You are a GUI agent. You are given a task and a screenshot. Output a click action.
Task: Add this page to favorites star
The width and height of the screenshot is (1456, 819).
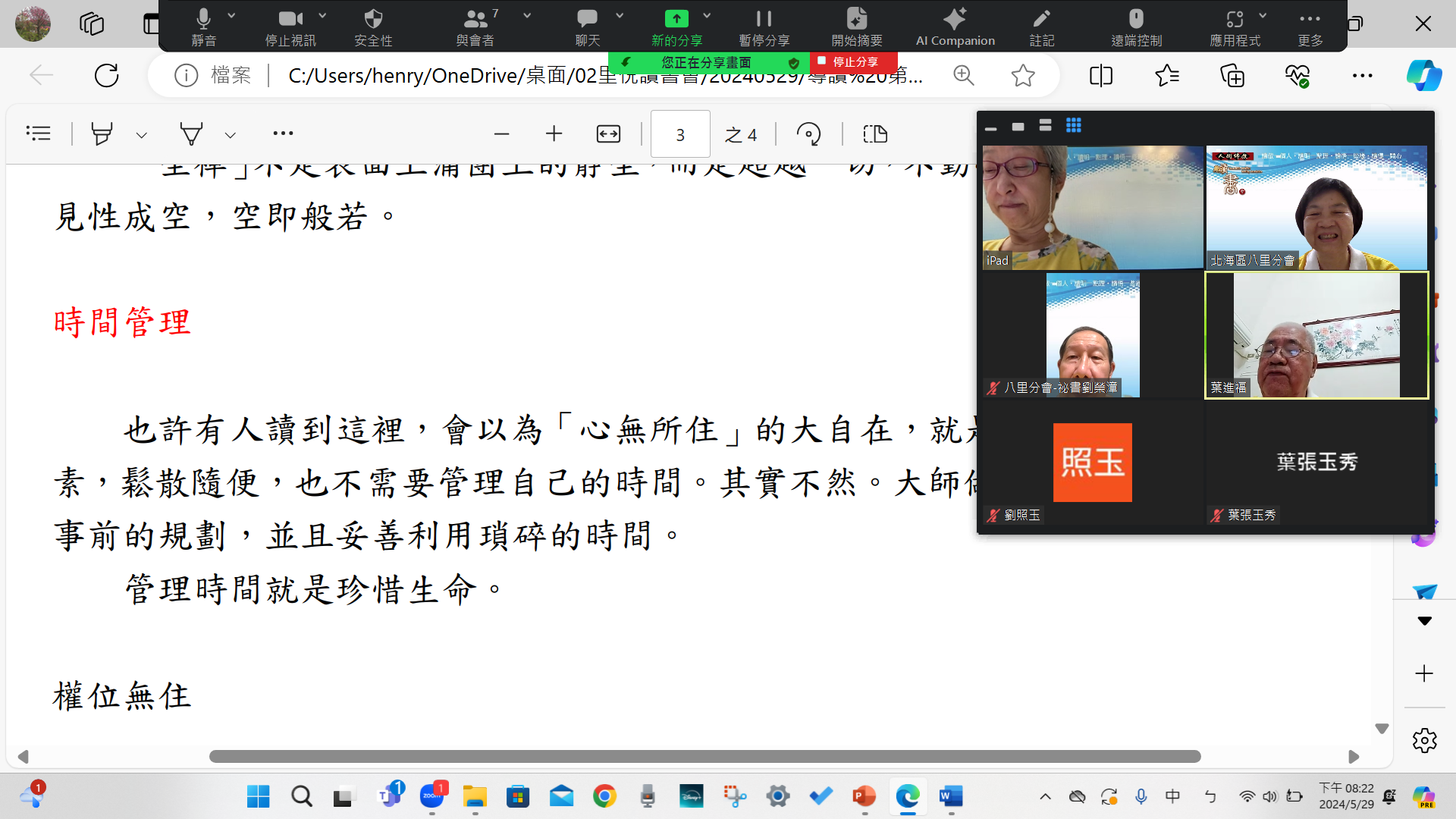pos(1023,75)
